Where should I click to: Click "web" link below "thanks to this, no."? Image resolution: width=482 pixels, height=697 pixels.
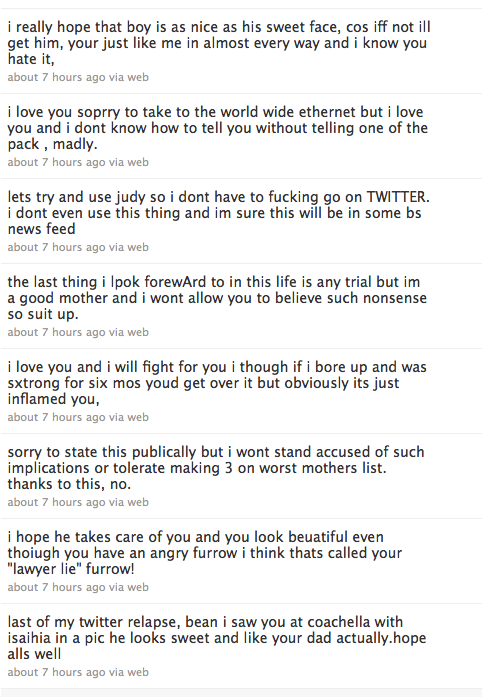click(x=138, y=502)
